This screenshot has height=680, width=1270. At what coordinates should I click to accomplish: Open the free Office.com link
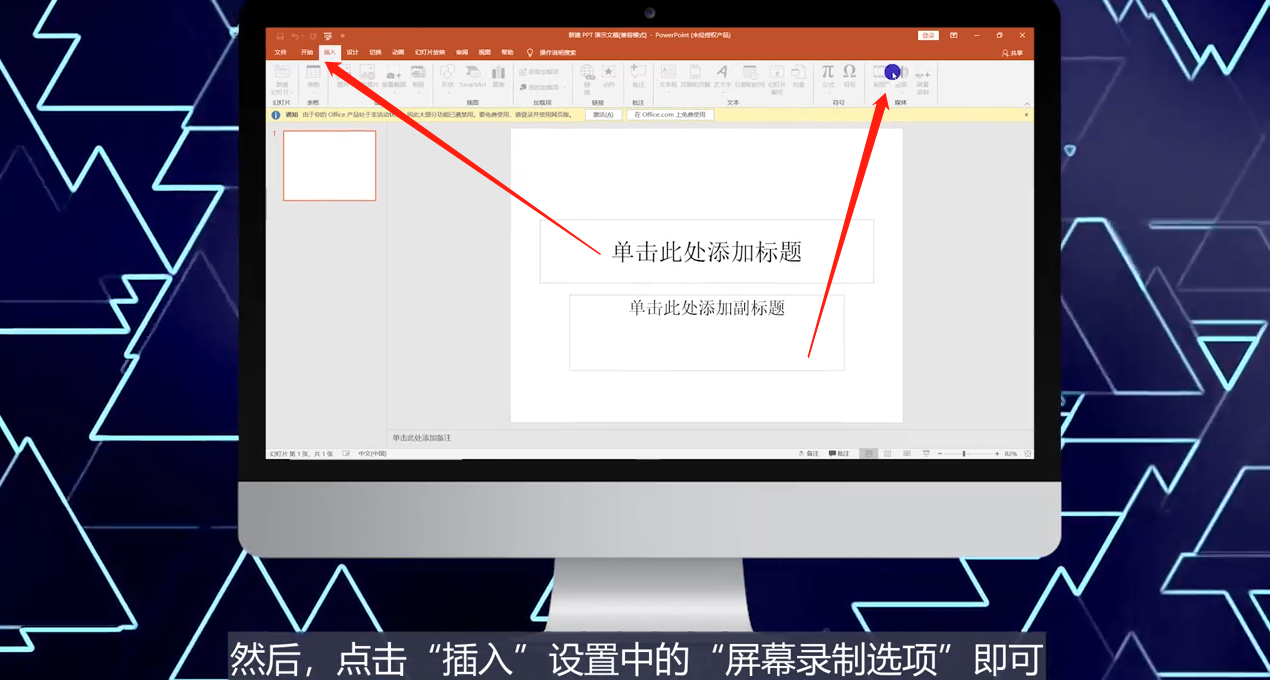(x=669, y=114)
